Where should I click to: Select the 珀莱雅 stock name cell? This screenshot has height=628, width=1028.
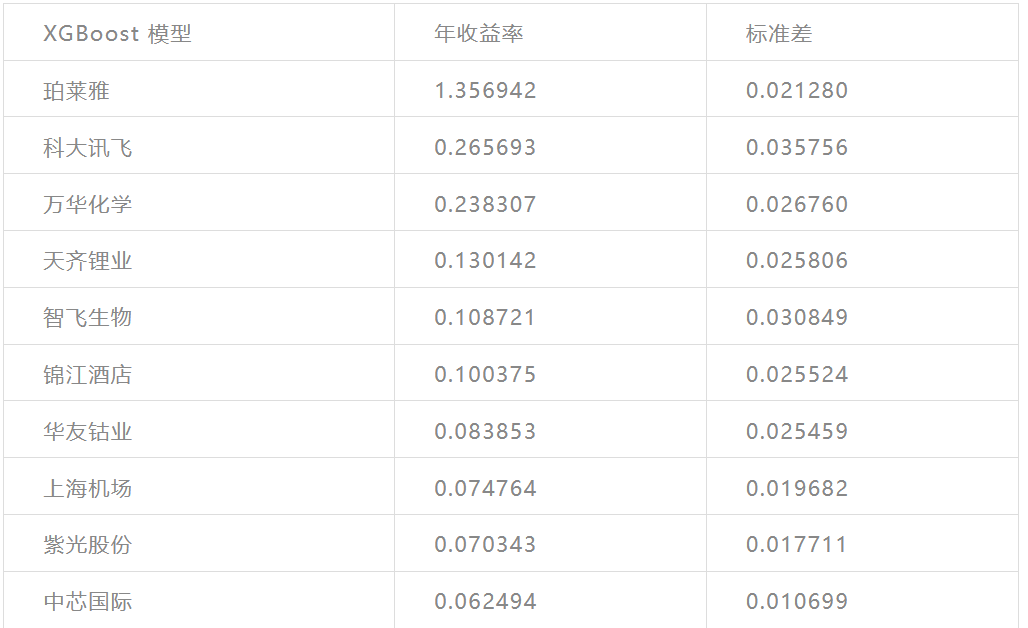[76, 91]
